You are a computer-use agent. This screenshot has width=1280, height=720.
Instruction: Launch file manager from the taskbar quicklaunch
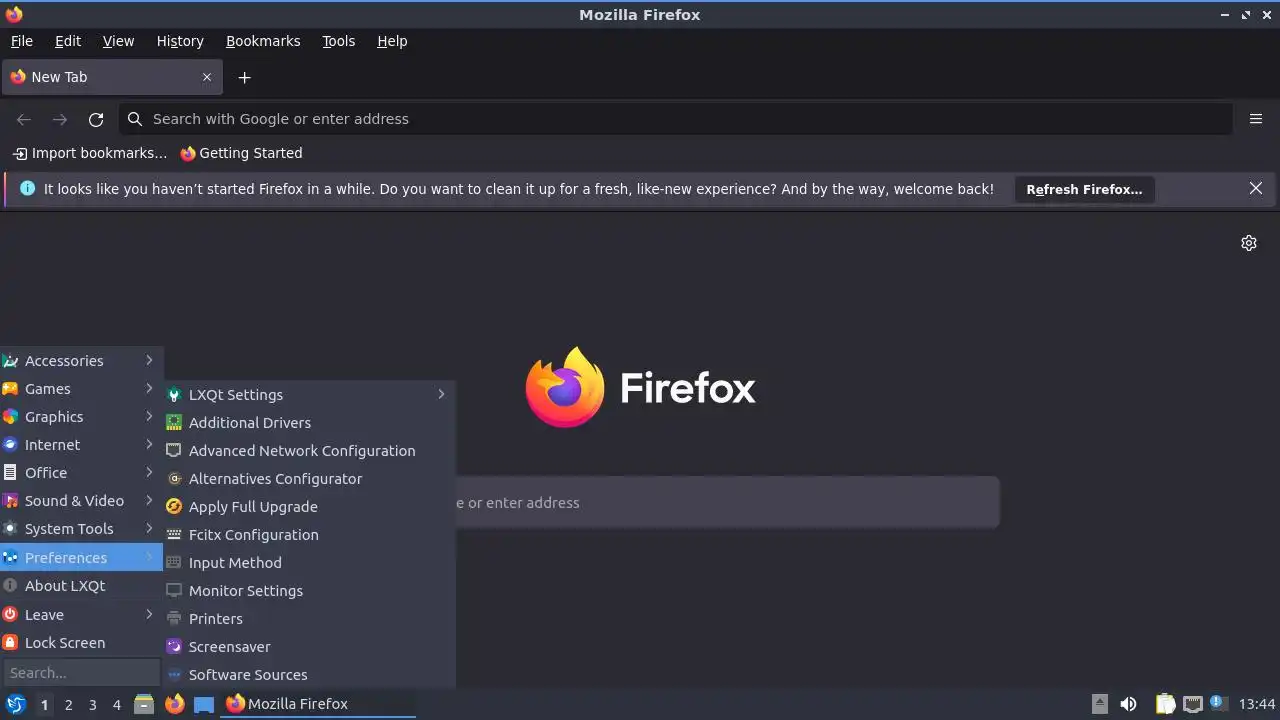144,704
